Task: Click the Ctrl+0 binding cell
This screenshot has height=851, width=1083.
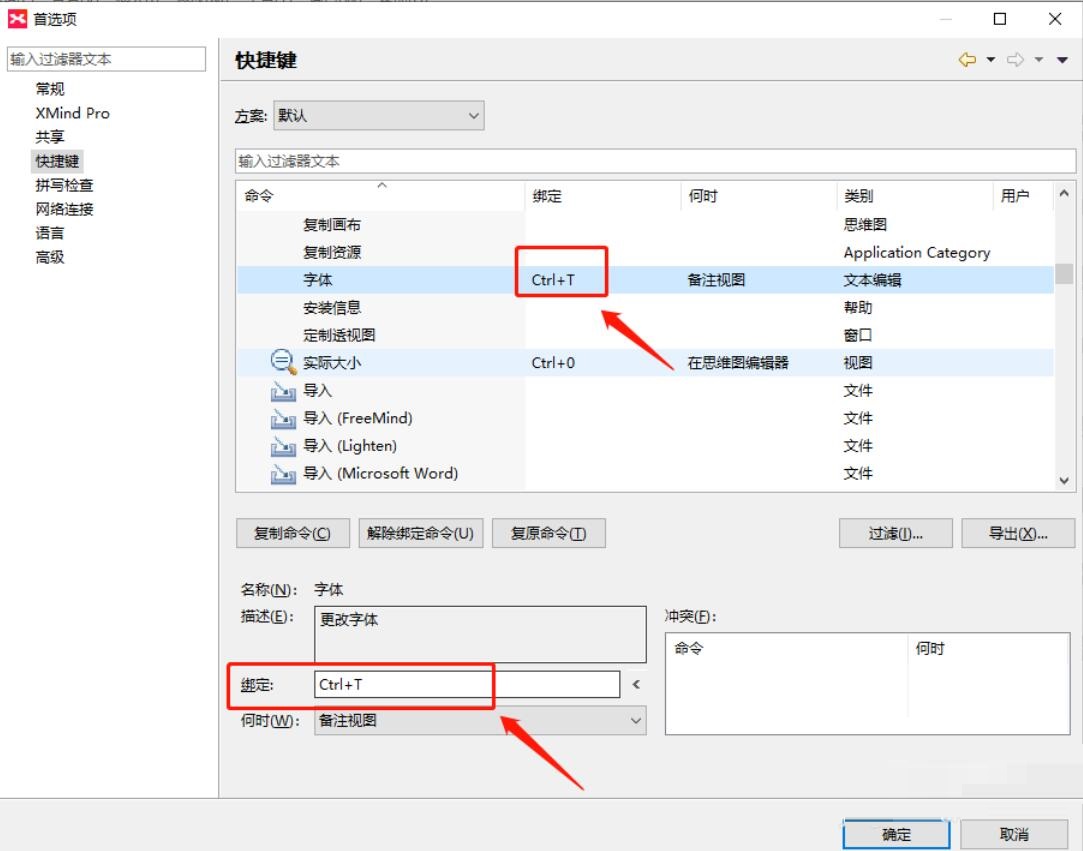Action: click(553, 363)
